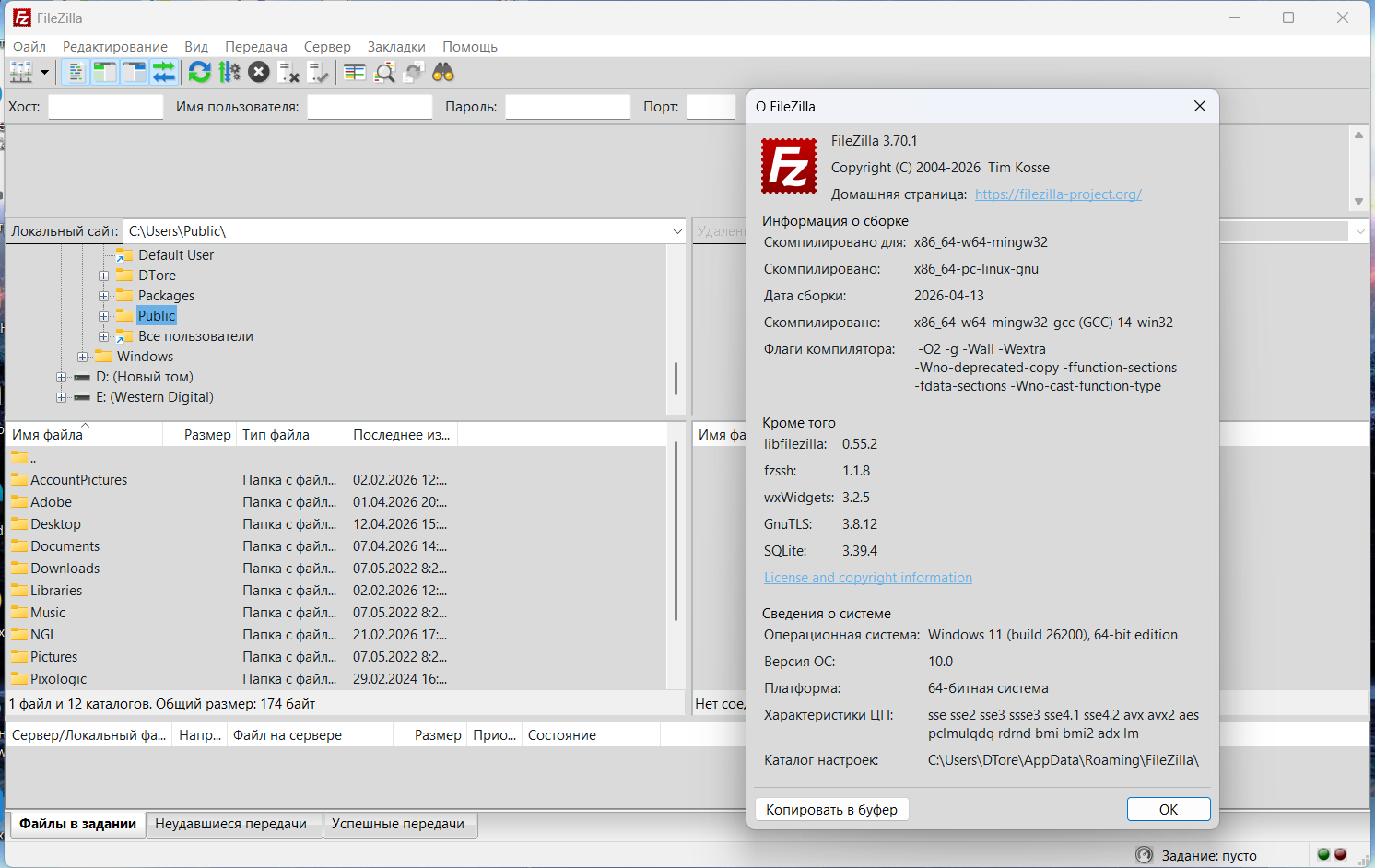Toggle directory comparison icon
This screenshot has height=868, width=1375.
(384, 72)
